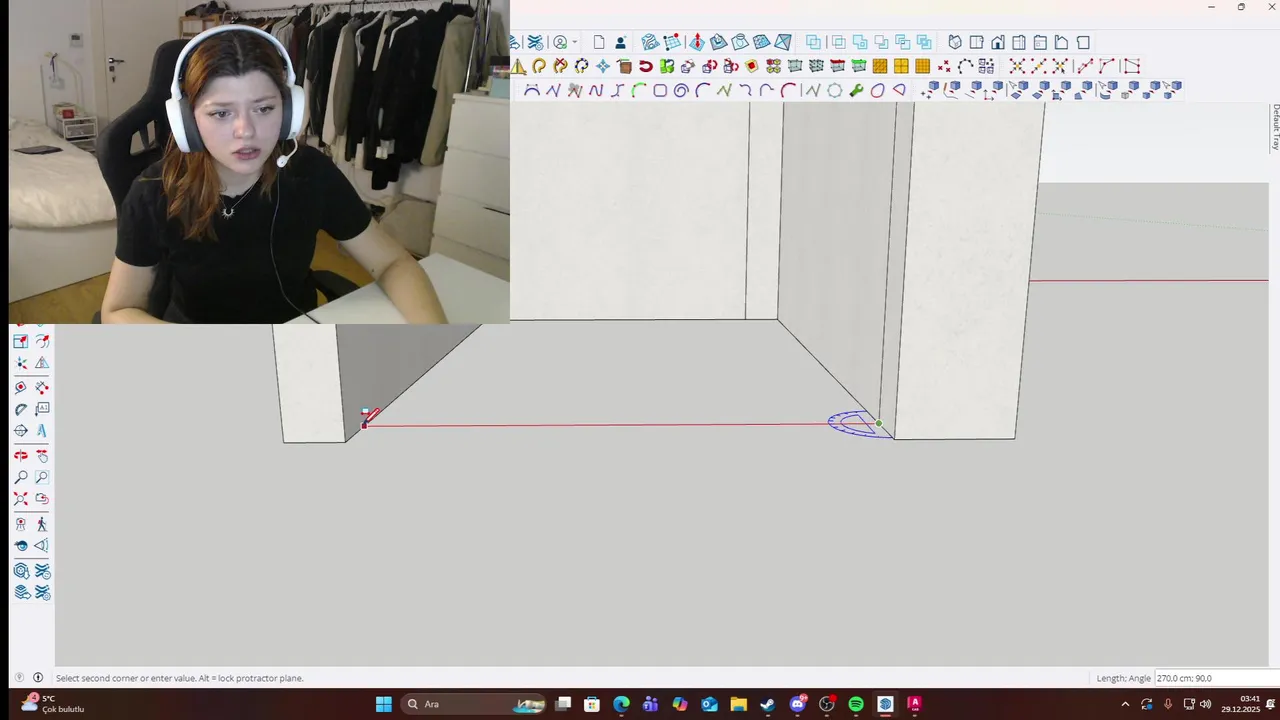Select the Tape Measure tool
This screenshot has width=1280, height=720.
20,387
